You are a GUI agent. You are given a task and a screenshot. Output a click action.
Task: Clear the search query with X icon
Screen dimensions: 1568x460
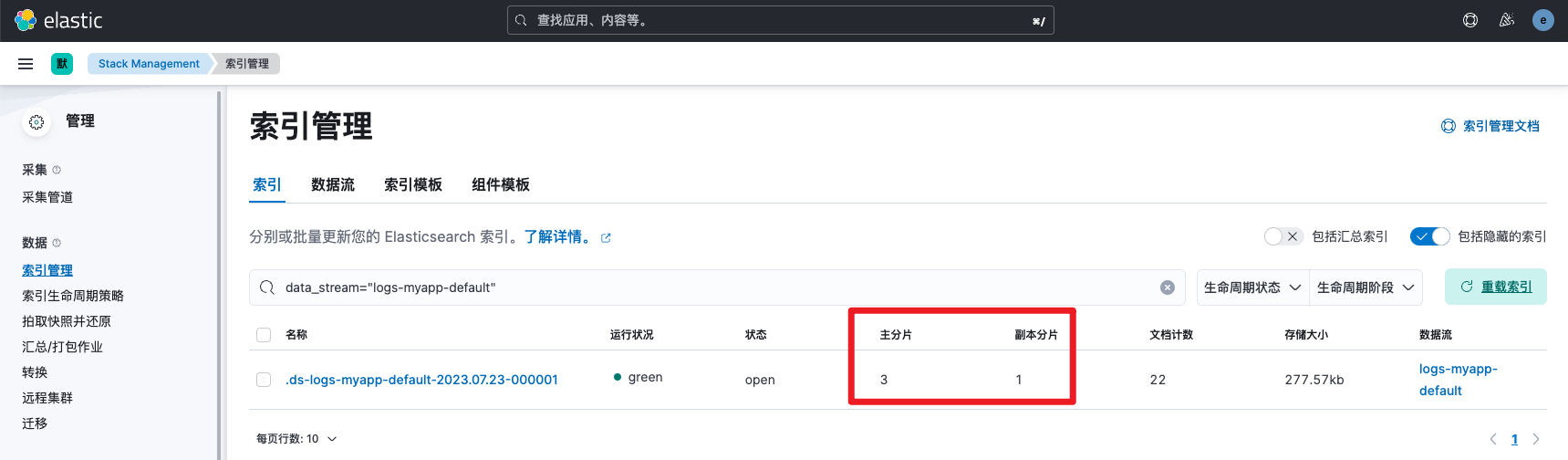pyautogui.click(x=1168, y=287)
